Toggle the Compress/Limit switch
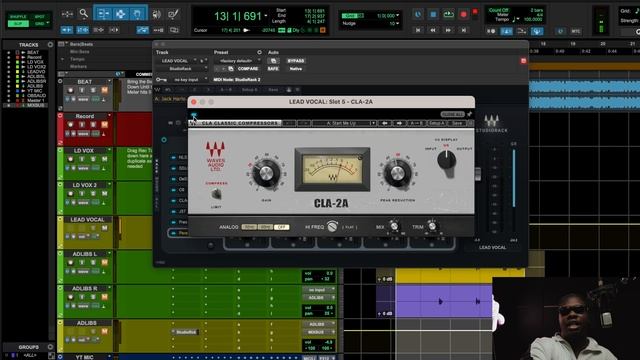 [x=216, y=194]
